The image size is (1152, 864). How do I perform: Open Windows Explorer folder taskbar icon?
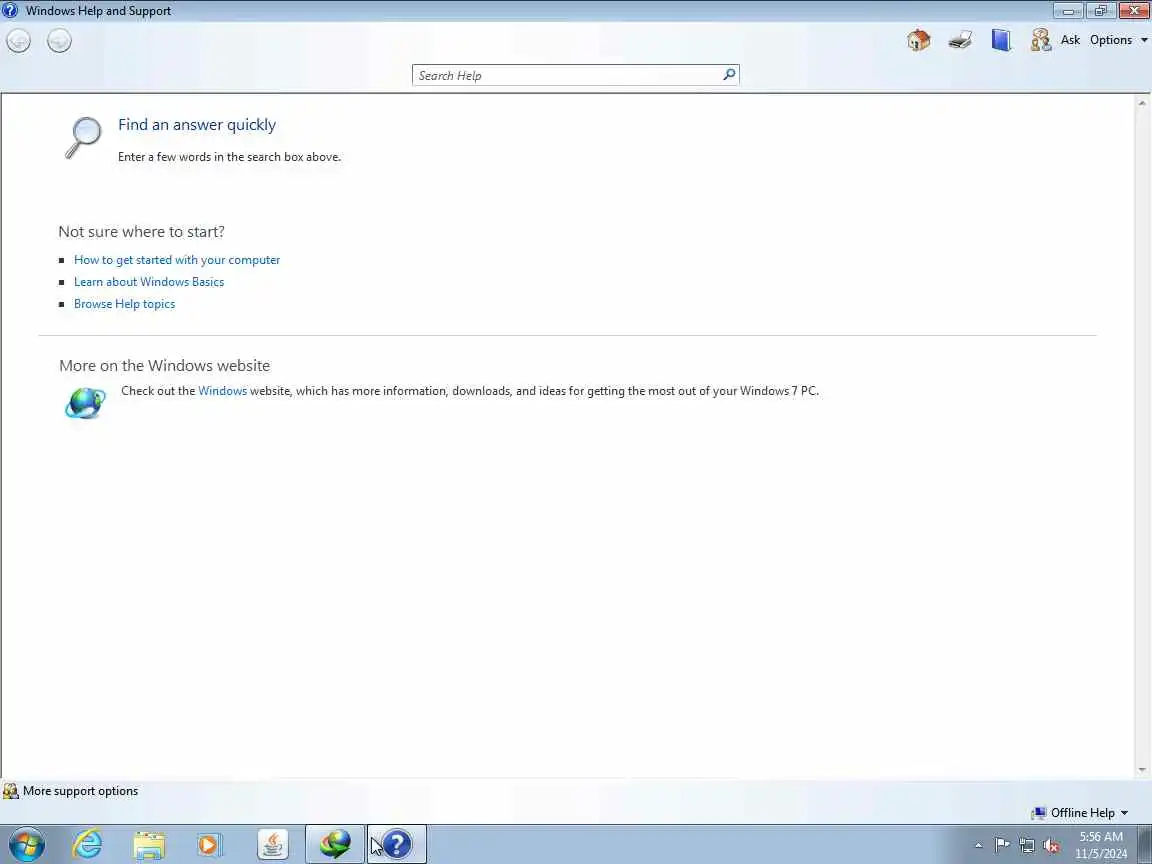coord(149,845)
